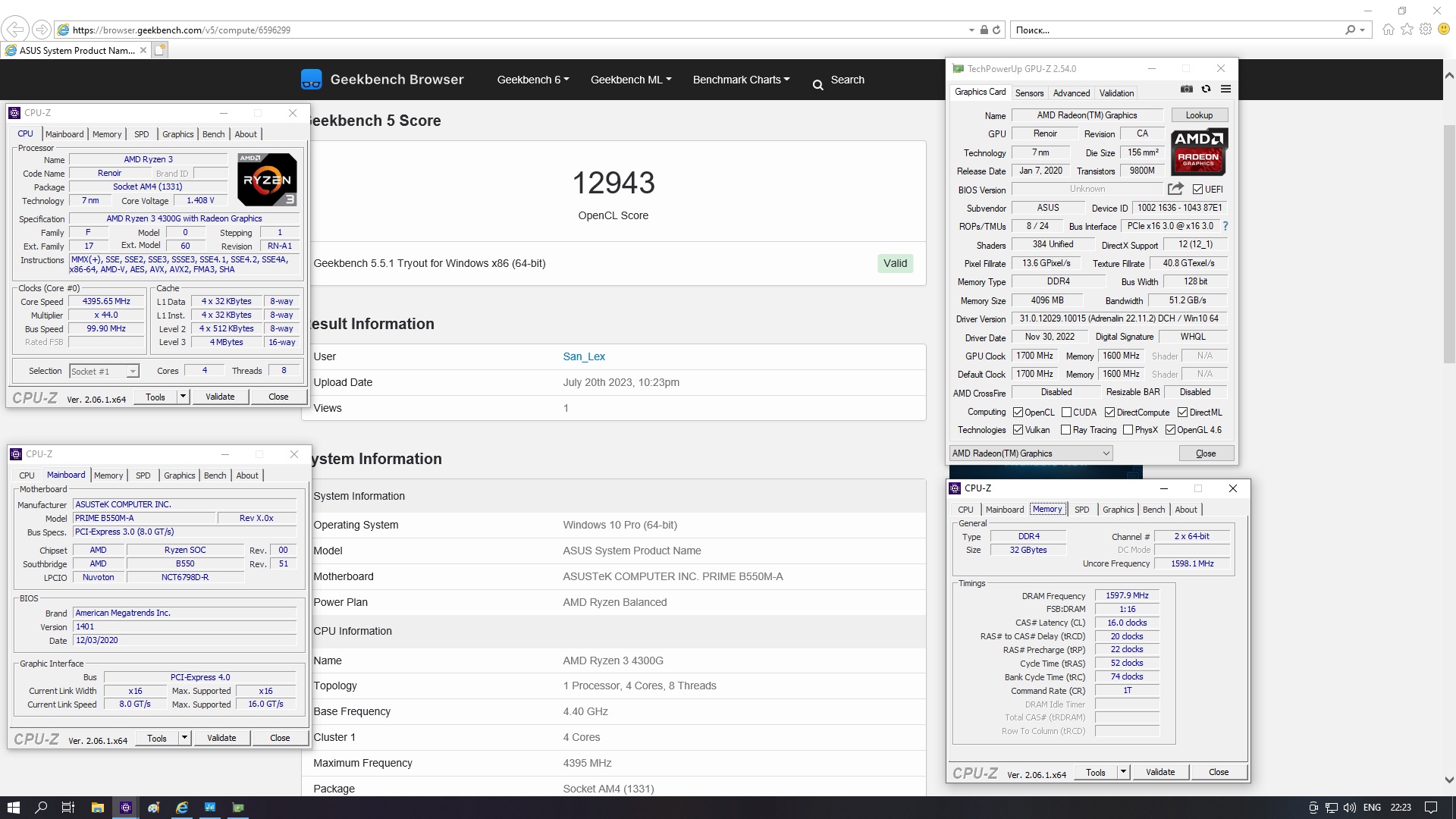
Task: Click the GPU-Z taskbar icon
Action: coord(238,808)
